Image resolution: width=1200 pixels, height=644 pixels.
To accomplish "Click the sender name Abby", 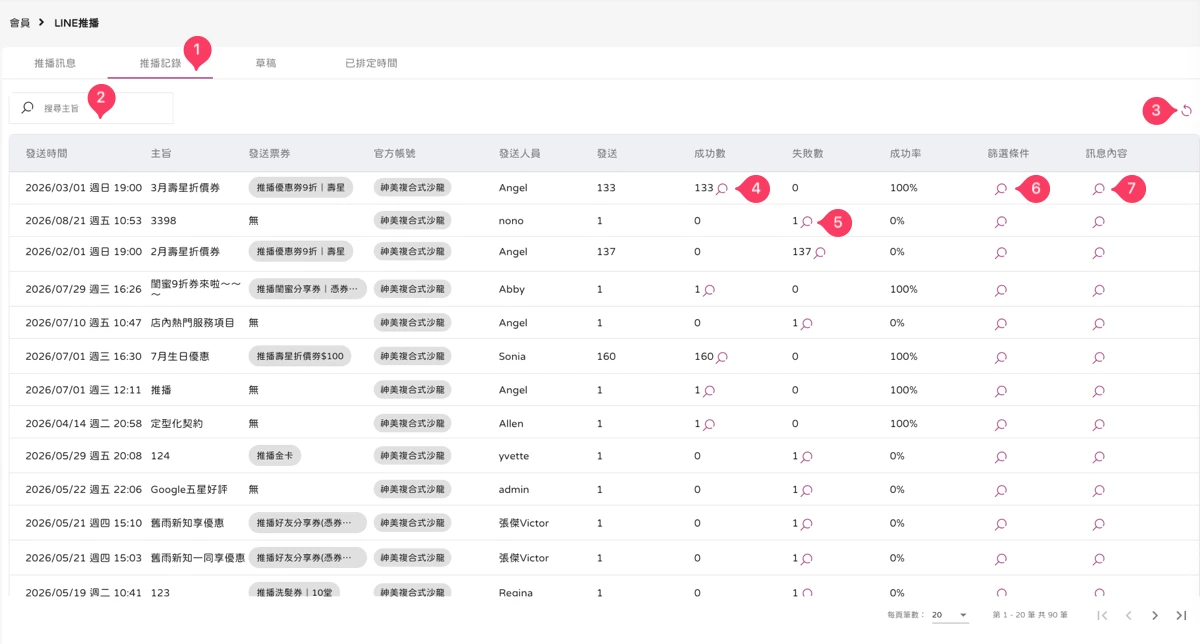I will (511, 289).
